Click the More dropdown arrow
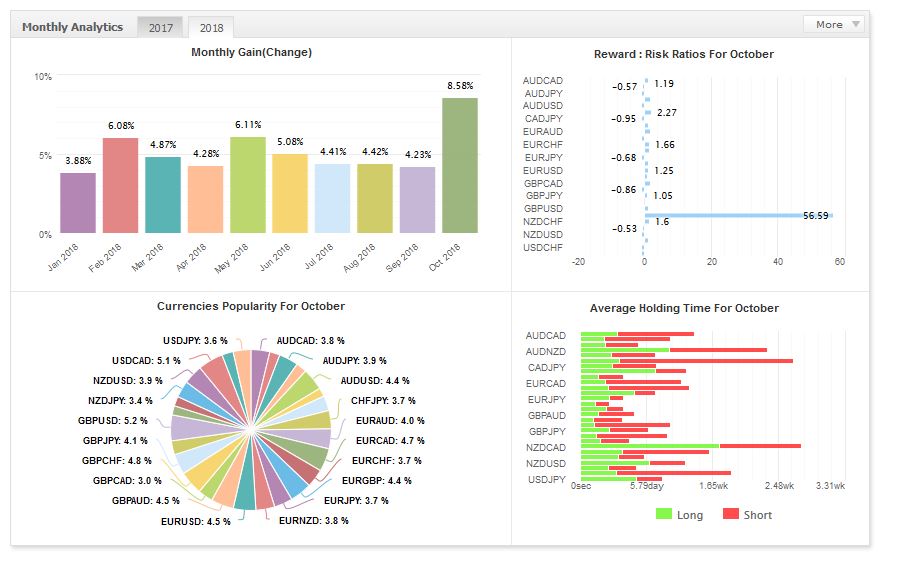The image size is (913, 579). (855, 24)
